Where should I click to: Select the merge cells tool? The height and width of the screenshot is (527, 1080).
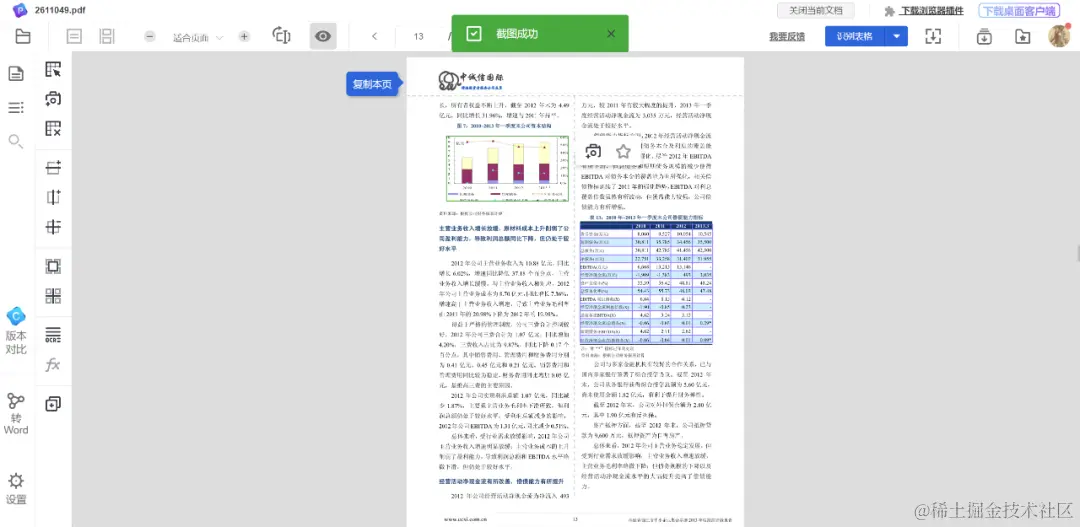(53, 266)
